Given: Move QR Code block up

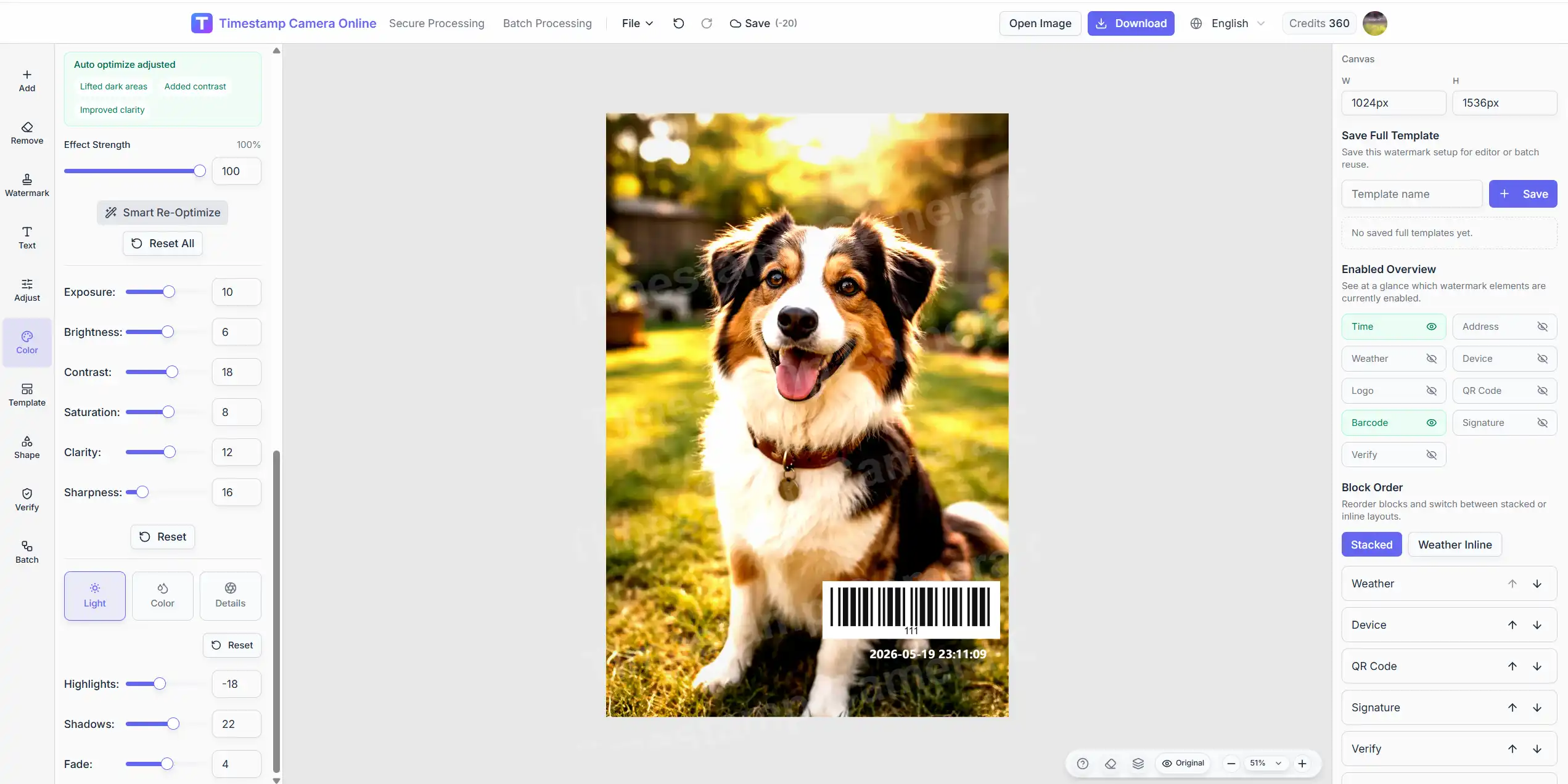Looking at the screenshot, I should 1513,666.
